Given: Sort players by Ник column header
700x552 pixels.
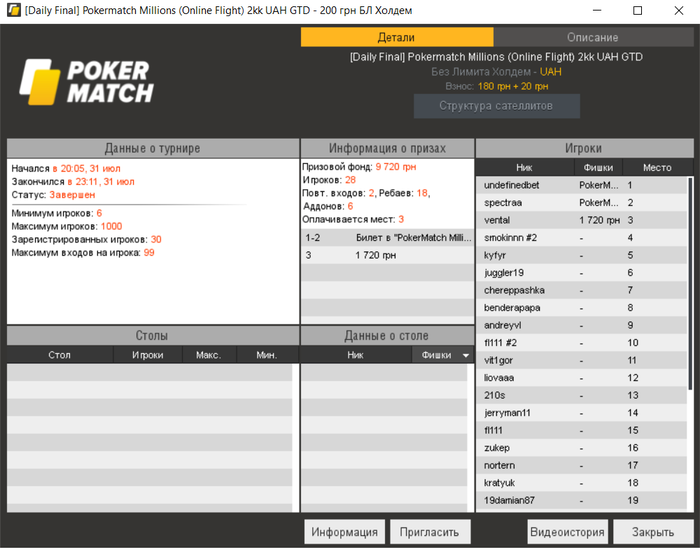Looking at the screenshot, I should [525, 167].
